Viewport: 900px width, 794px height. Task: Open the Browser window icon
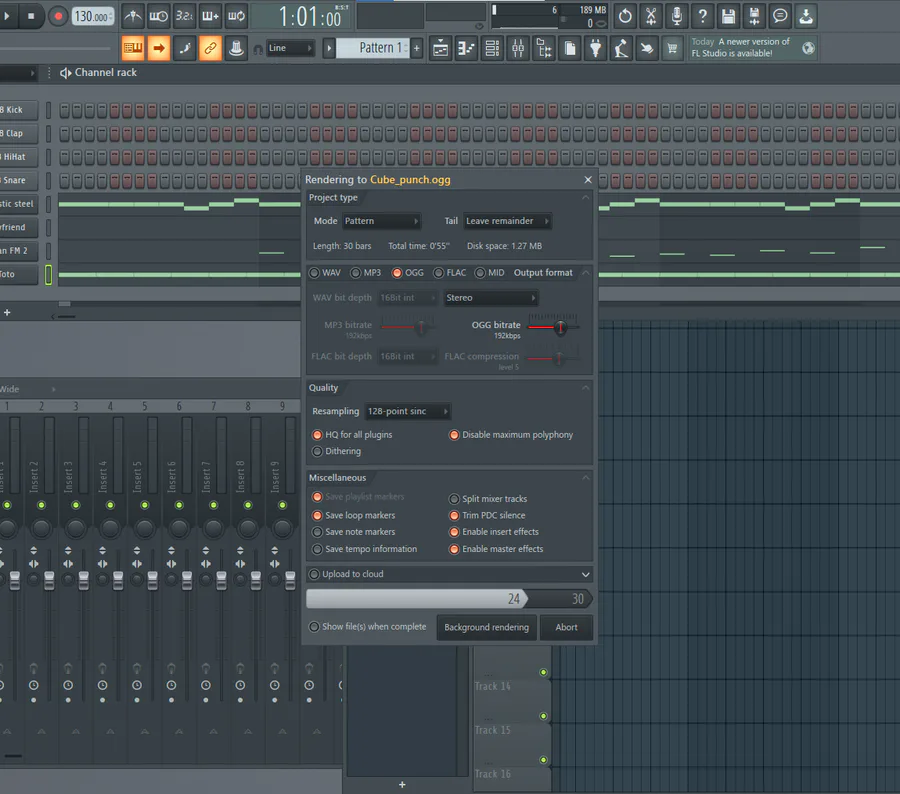tap(544, 48)
